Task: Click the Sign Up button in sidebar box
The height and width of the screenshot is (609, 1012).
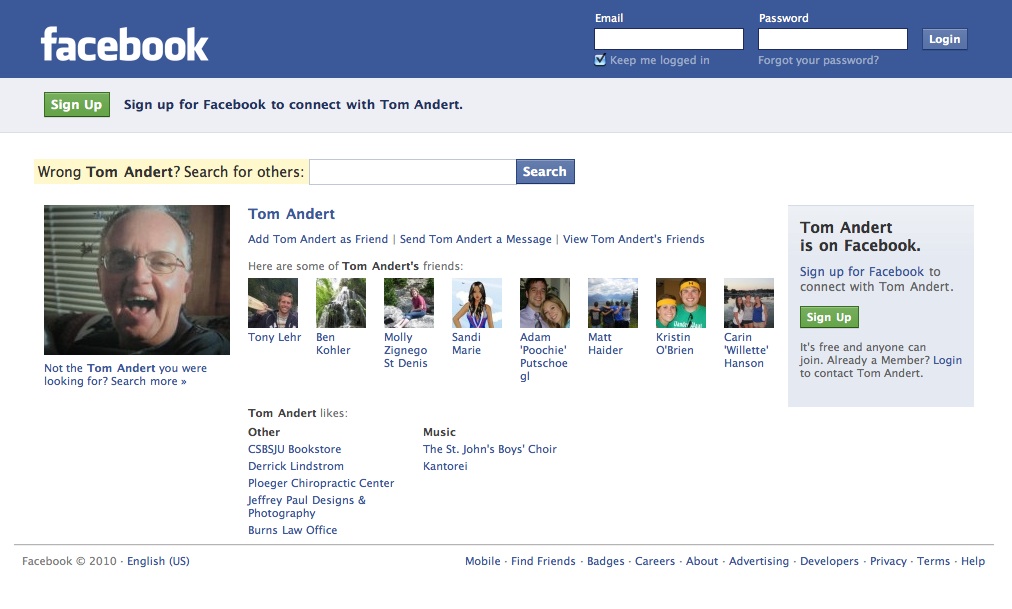Action: coord(829,317)
